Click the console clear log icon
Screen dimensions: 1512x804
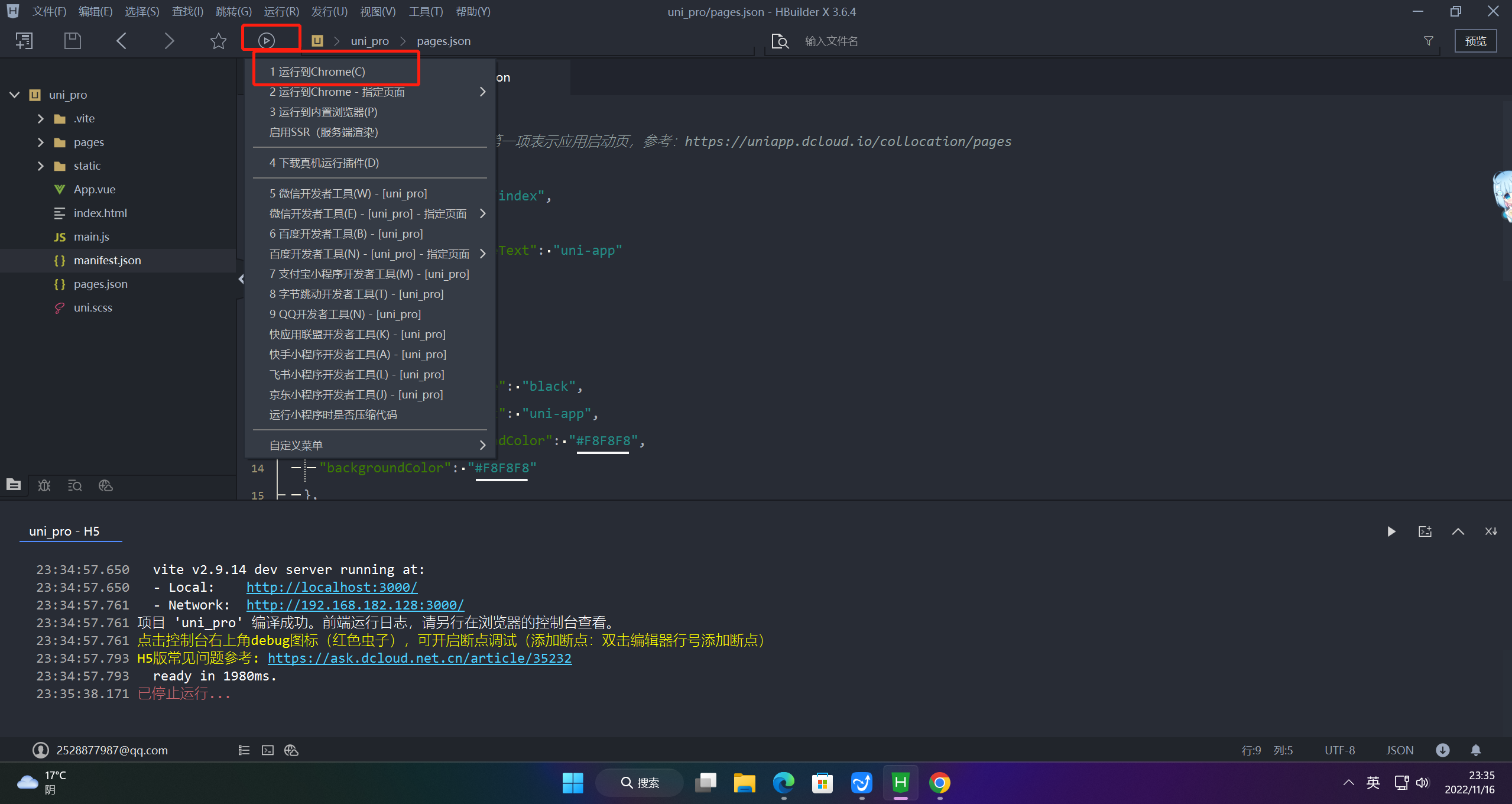pos(1491,531)
